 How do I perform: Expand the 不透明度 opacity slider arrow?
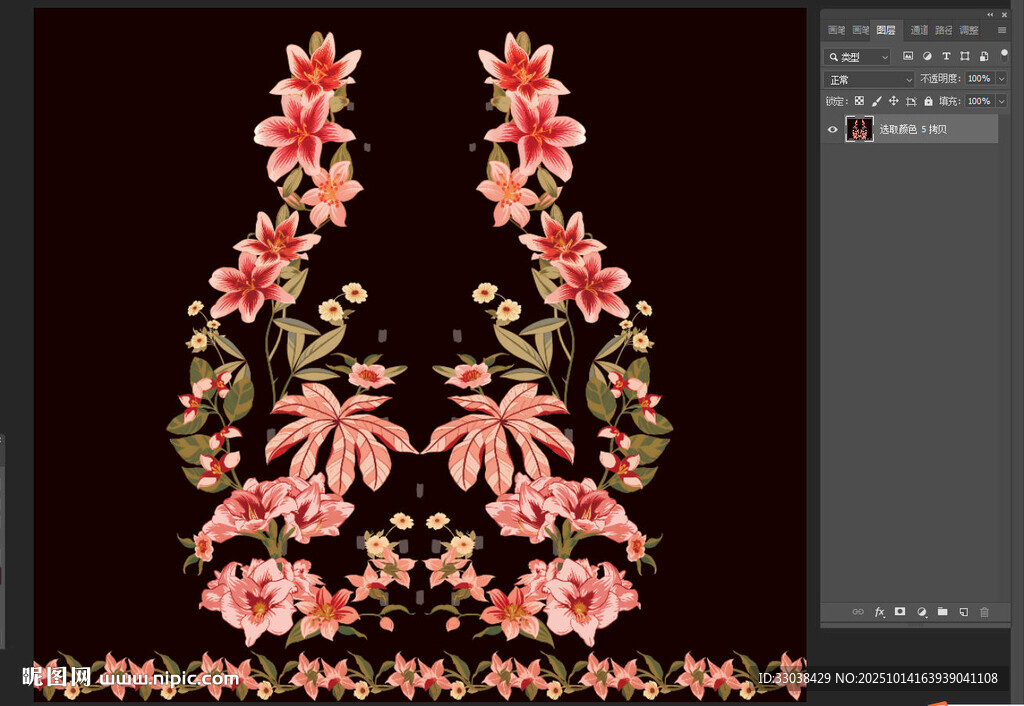pos(1001,78)
